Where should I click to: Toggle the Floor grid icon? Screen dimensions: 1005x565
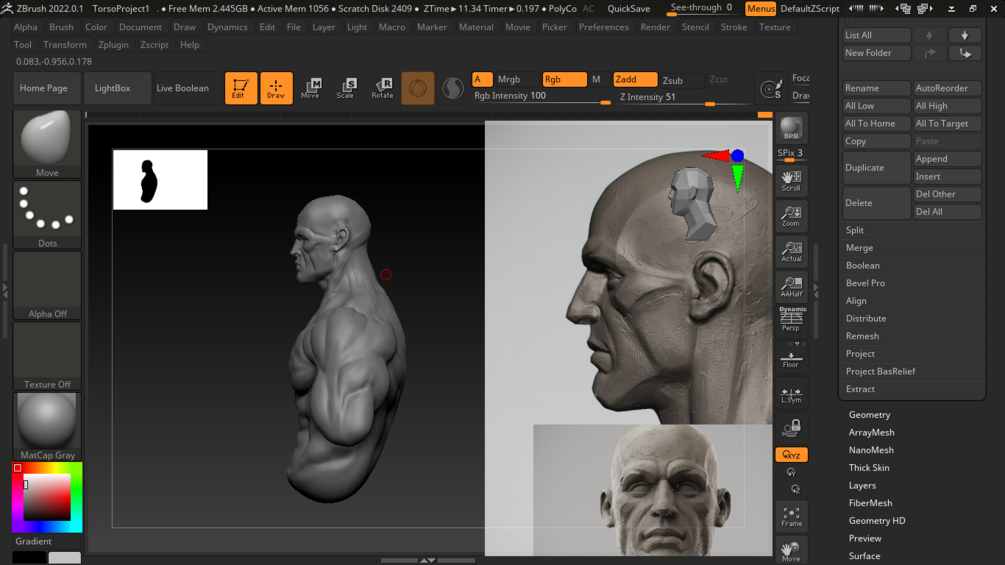coord(791,359)
